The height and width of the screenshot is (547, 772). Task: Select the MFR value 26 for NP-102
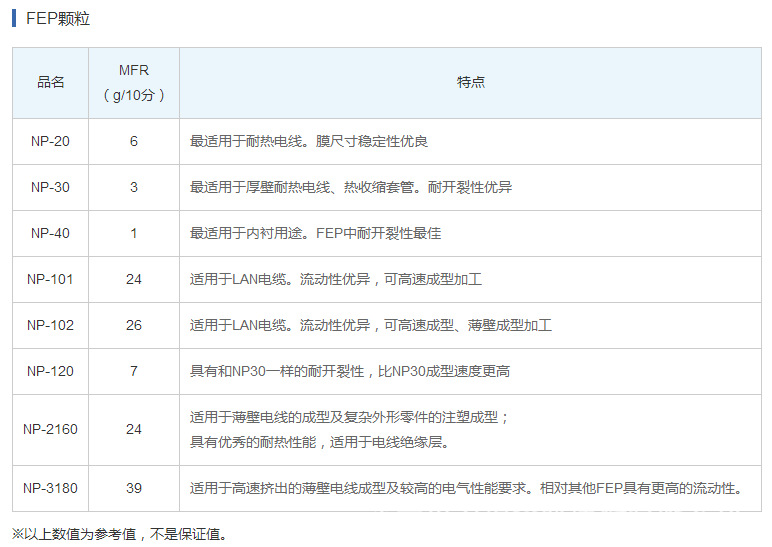click(x=134, y=325)
